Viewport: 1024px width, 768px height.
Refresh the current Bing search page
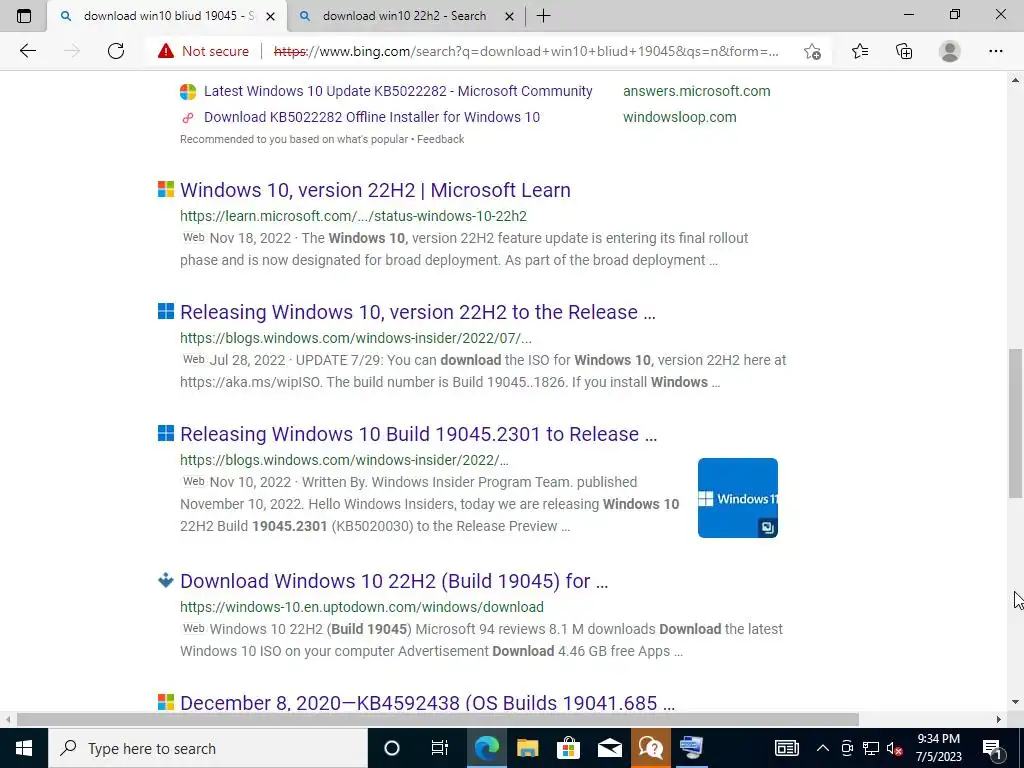[x=116, y=51]
